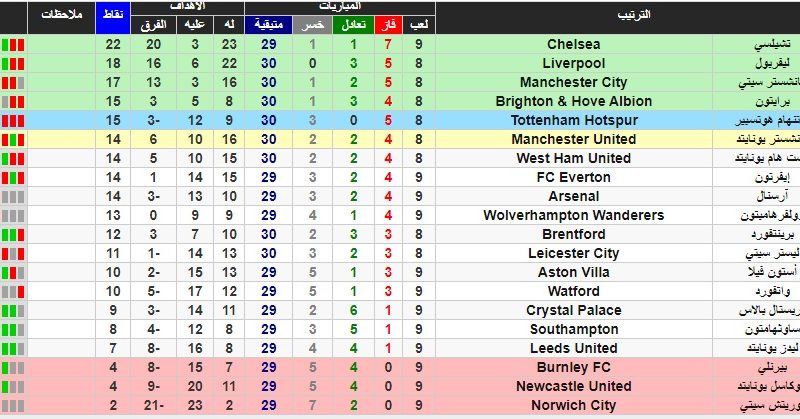Viewport: 800px width, 419px height.
Task: Click Watford's form indicator bars
Action: tap(13, 292)
